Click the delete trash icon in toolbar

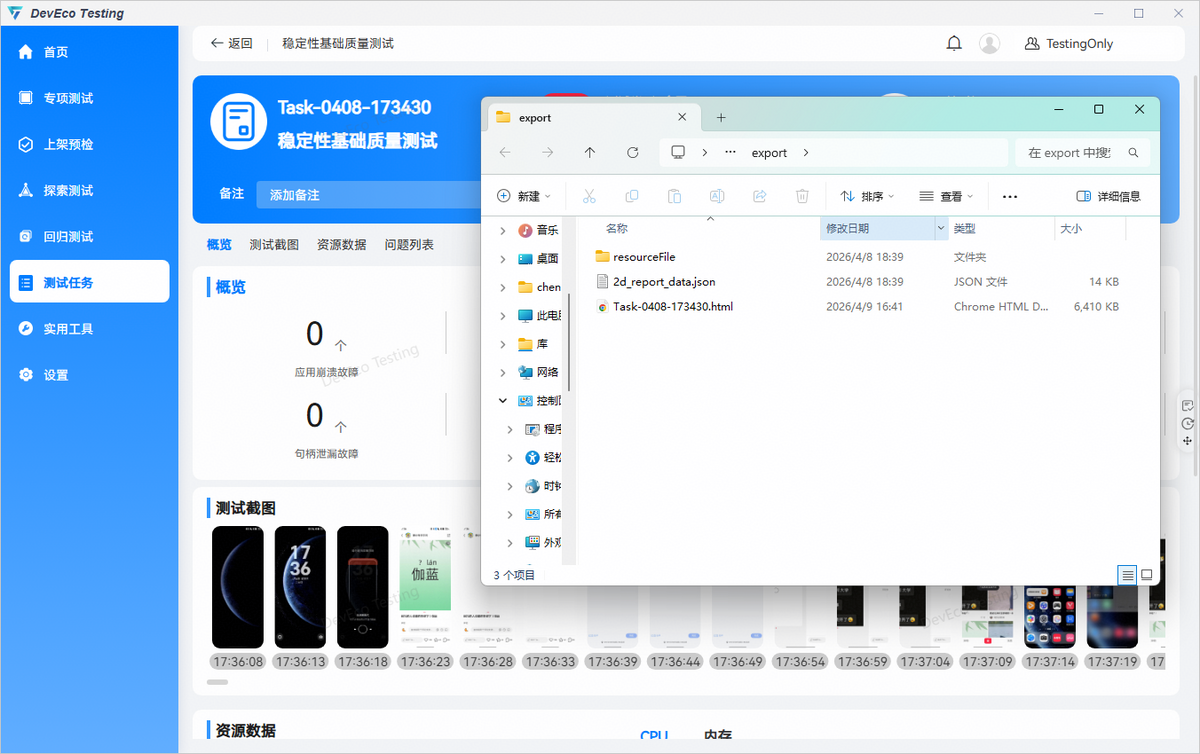pos(802,196)
